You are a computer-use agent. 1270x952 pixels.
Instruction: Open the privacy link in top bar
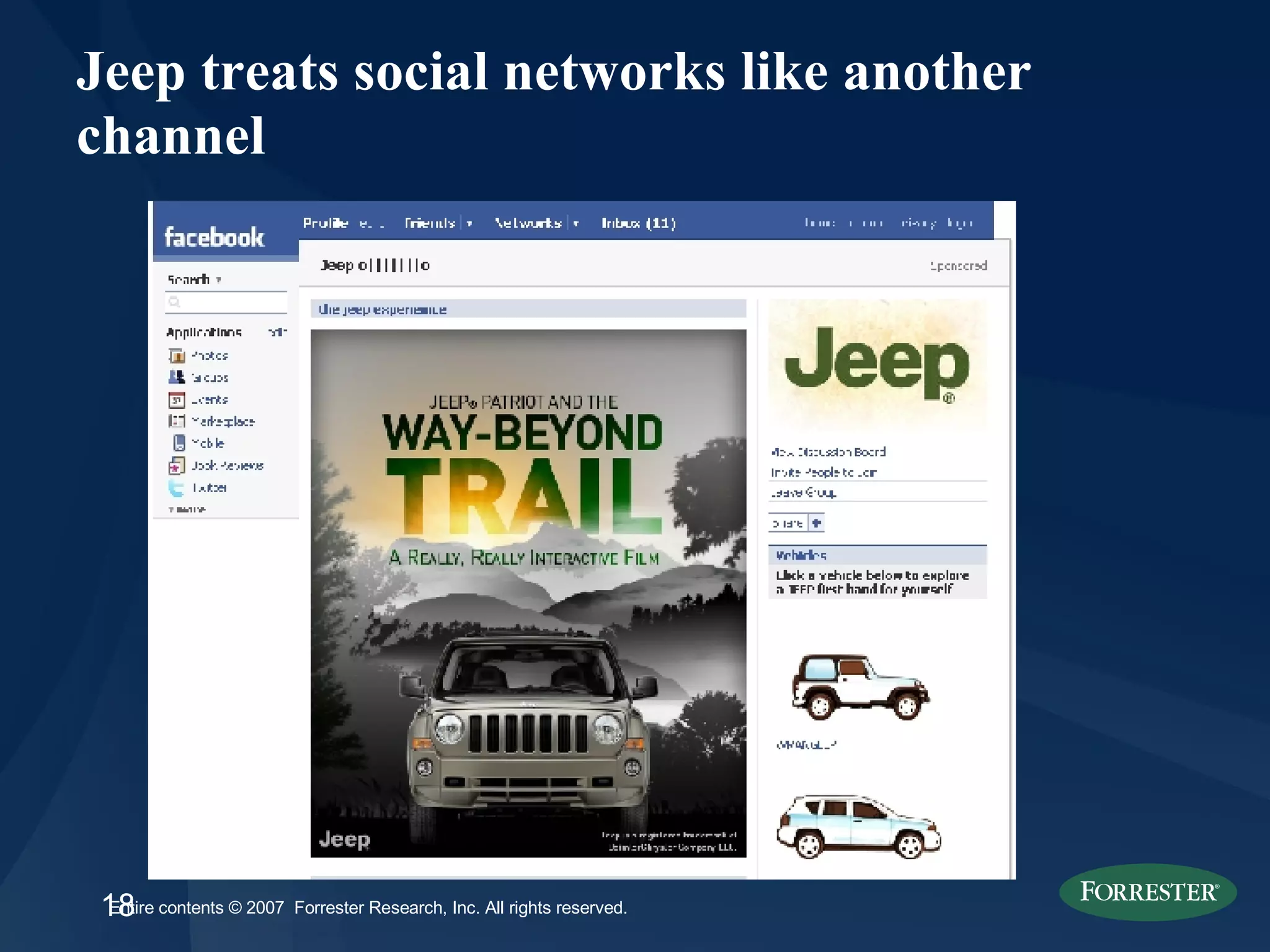click(x=918, y=223)
